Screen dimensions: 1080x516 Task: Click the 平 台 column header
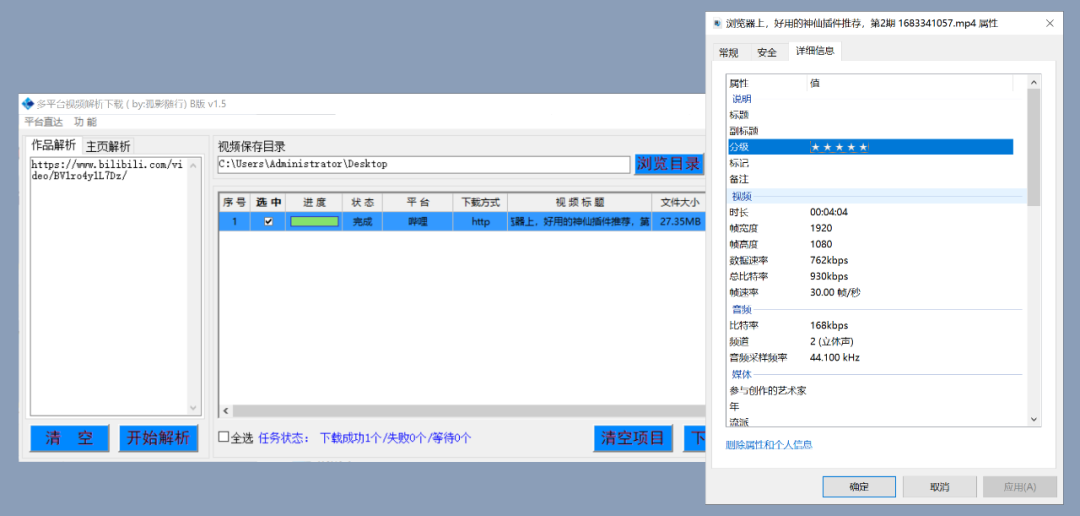tap(417, 203)
